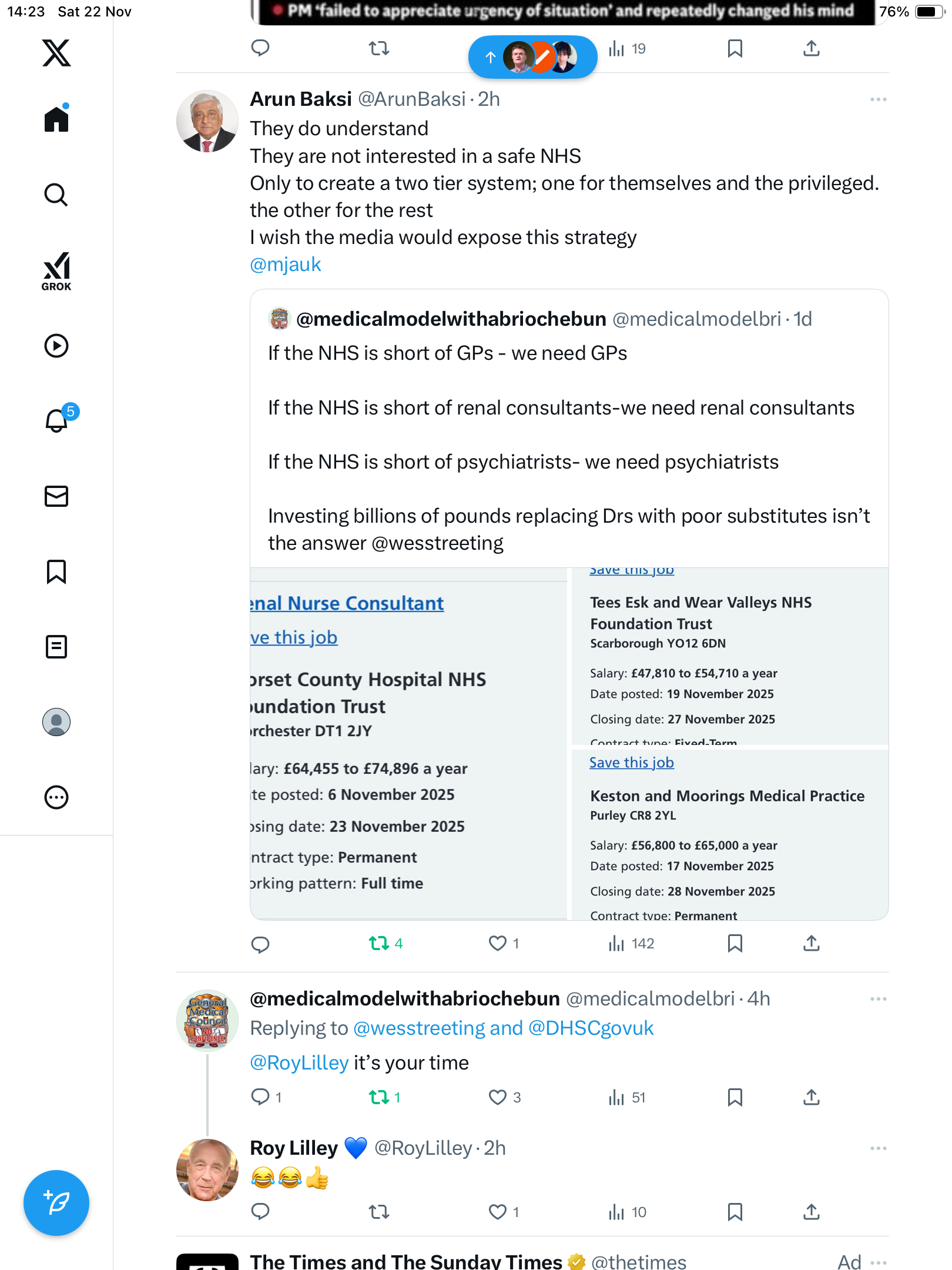The height and width of the screenshot is (1270, 952).
Task: Jump to new posts via the blue pill
Action: (x=532, y=57)
